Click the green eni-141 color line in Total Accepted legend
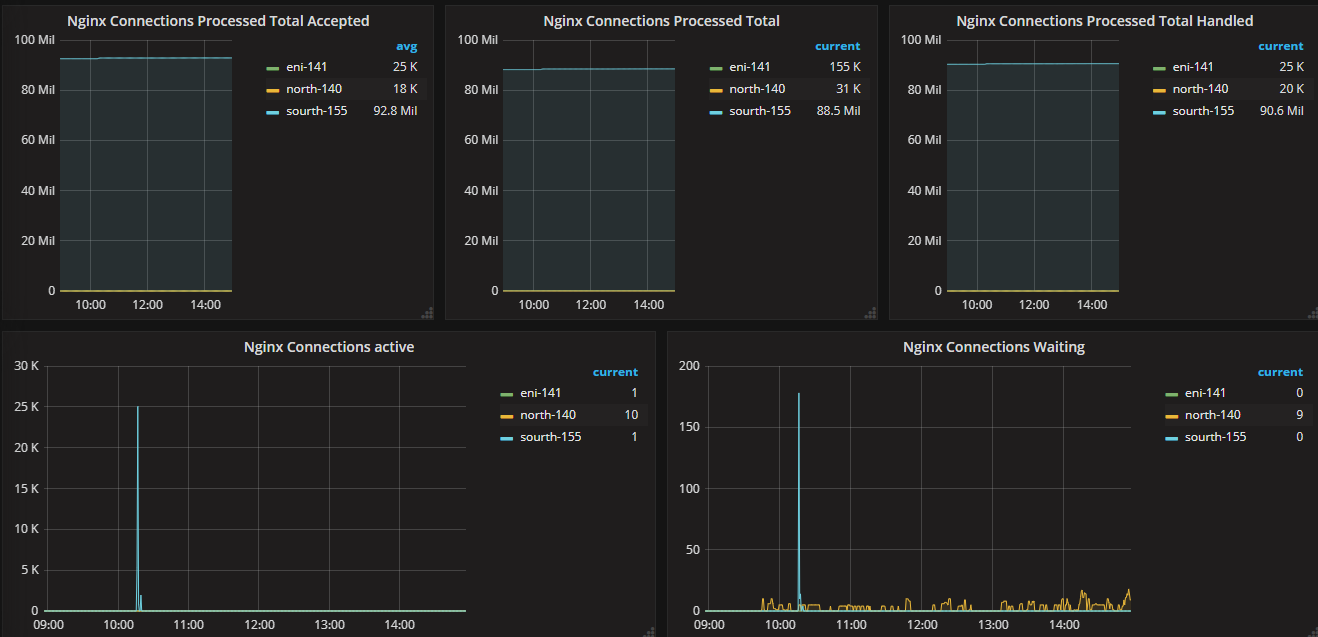 point(272,68)
